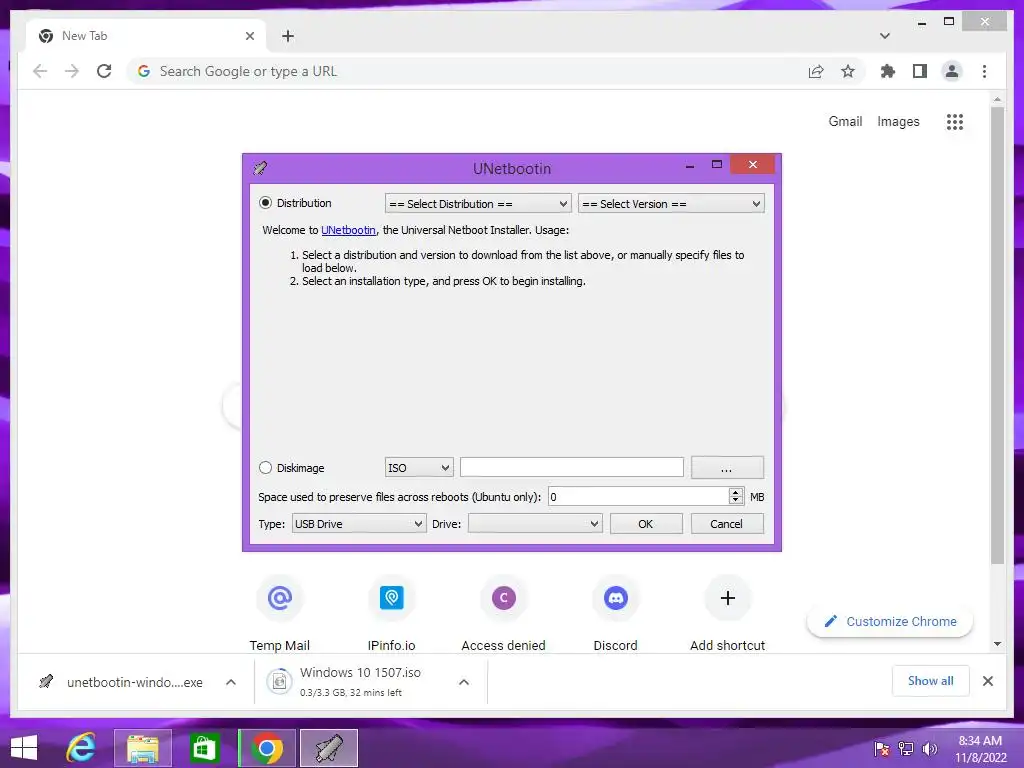Open the Discord shortcut

615,614
